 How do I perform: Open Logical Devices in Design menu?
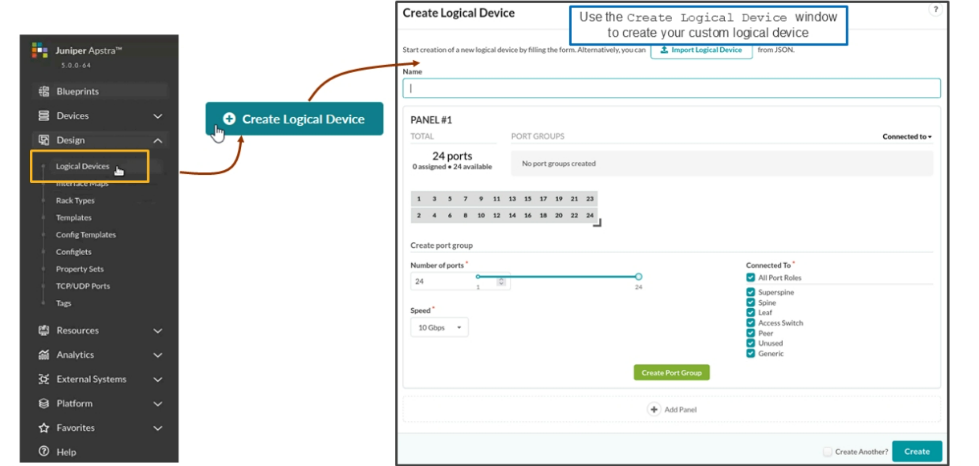pyautogui.click(x=82, y=166)
